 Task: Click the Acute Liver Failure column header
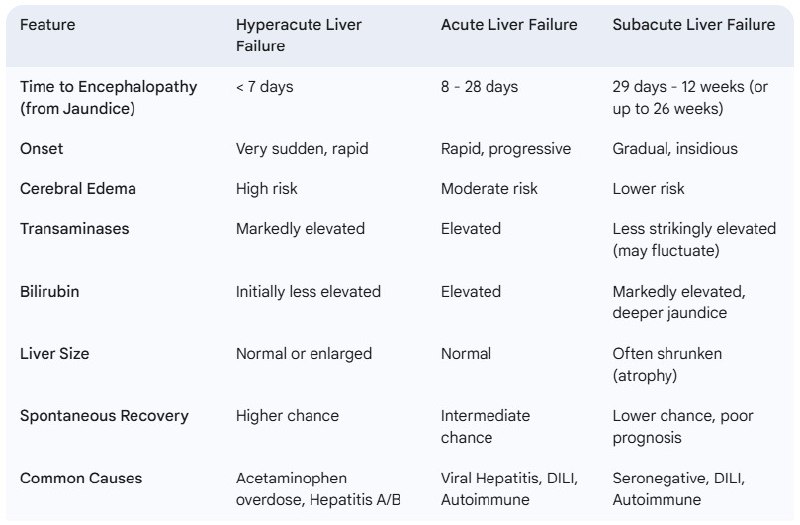pos(509,24)
